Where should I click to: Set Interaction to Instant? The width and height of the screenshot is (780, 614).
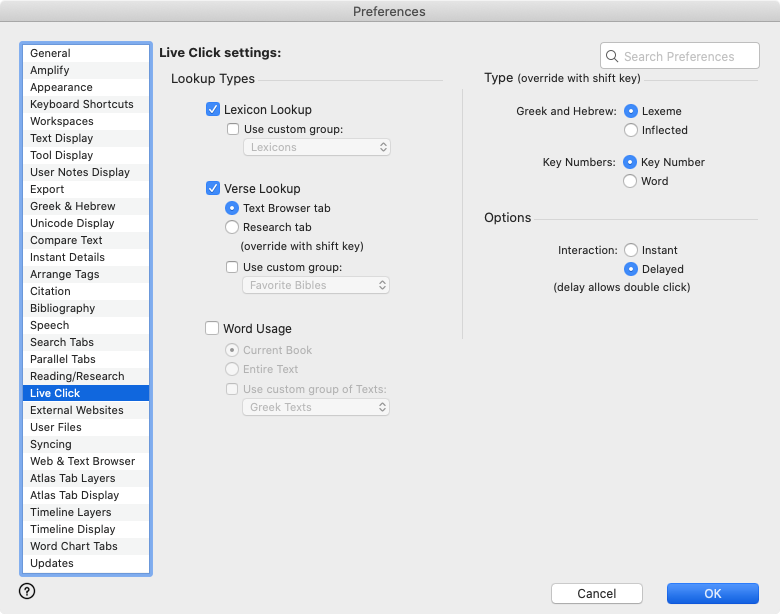coord(631,250)
